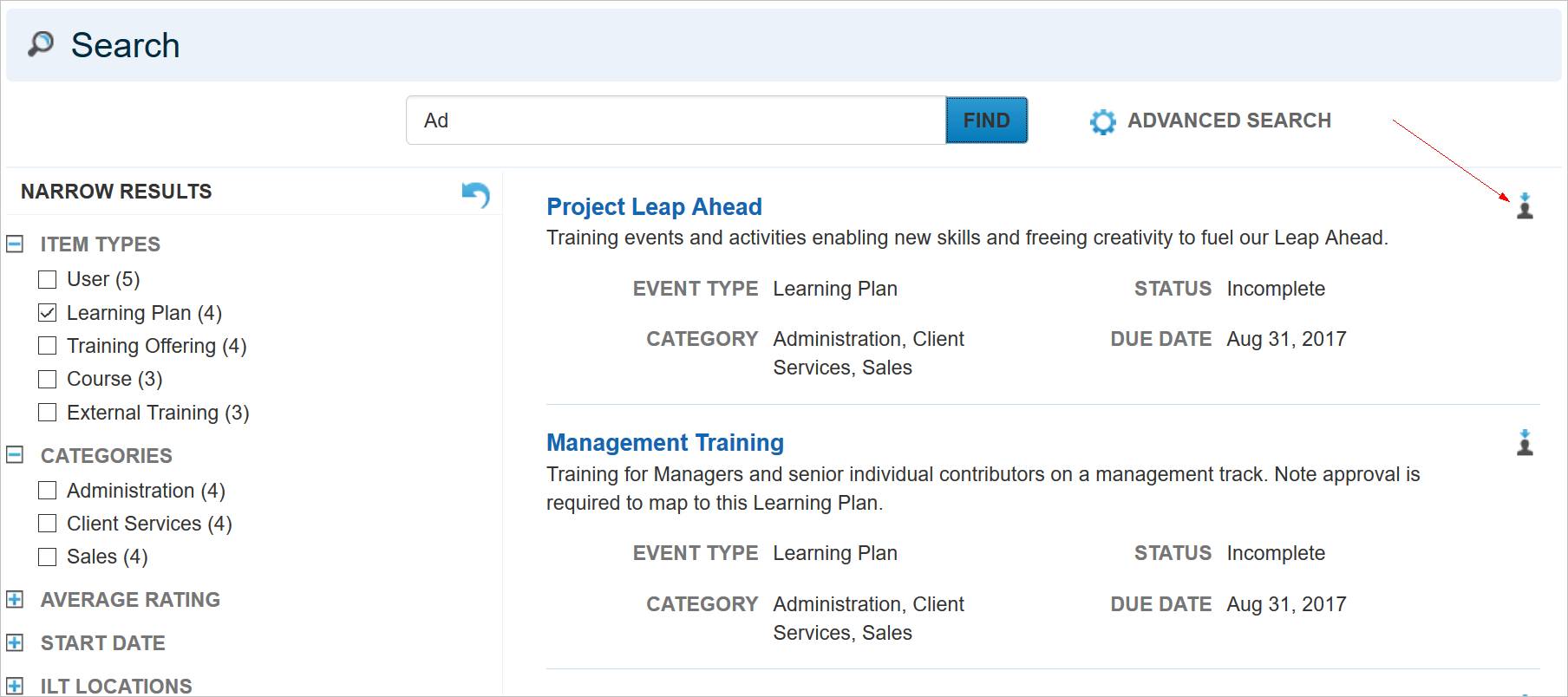Select the Administration category checkbox
This screenshot has width=1568, height=697.
tap(48, 491)
